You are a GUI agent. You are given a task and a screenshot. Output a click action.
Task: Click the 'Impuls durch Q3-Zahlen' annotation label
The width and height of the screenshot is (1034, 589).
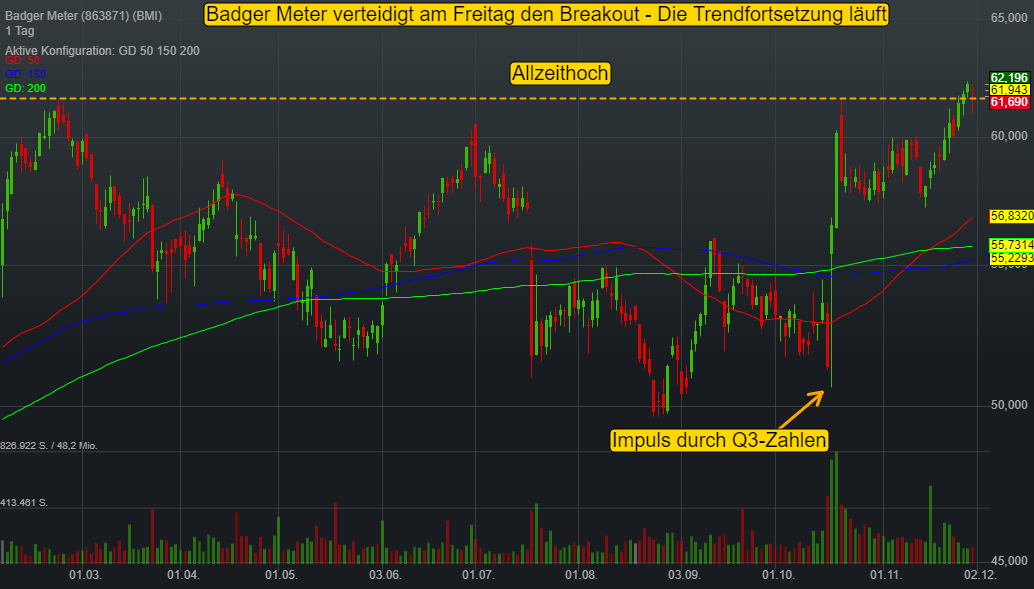pos(719,440)
